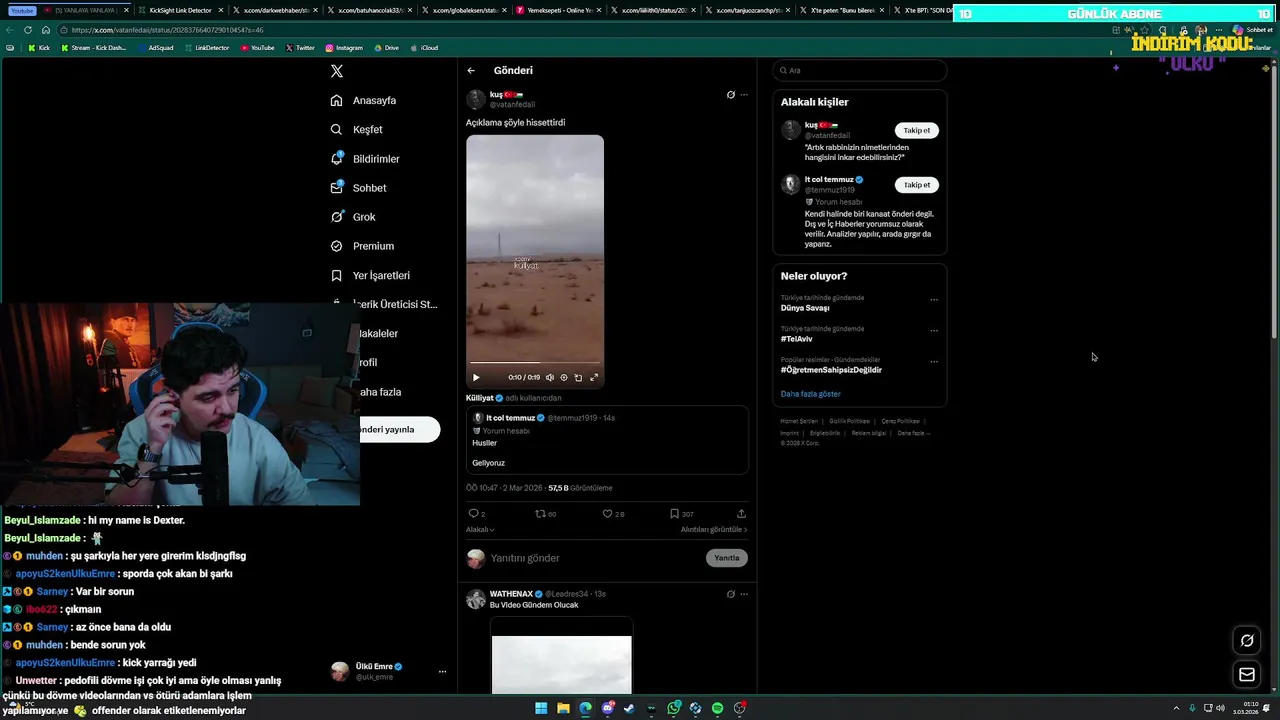Open the three-dot menu on WATHENAX's reply
This screenshot has height=720, width=1280.
(x=744, y=594)
